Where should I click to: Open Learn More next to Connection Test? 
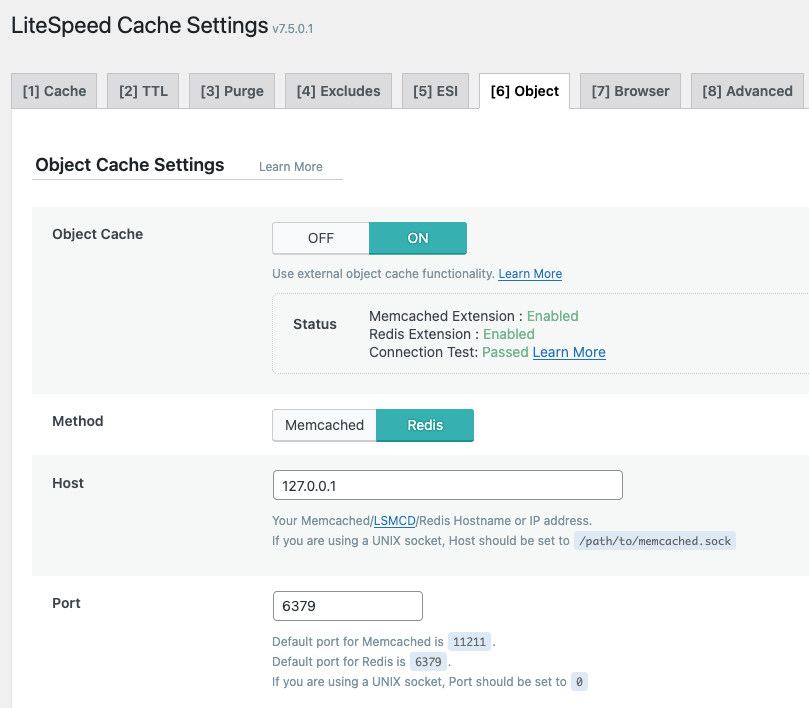569,352
